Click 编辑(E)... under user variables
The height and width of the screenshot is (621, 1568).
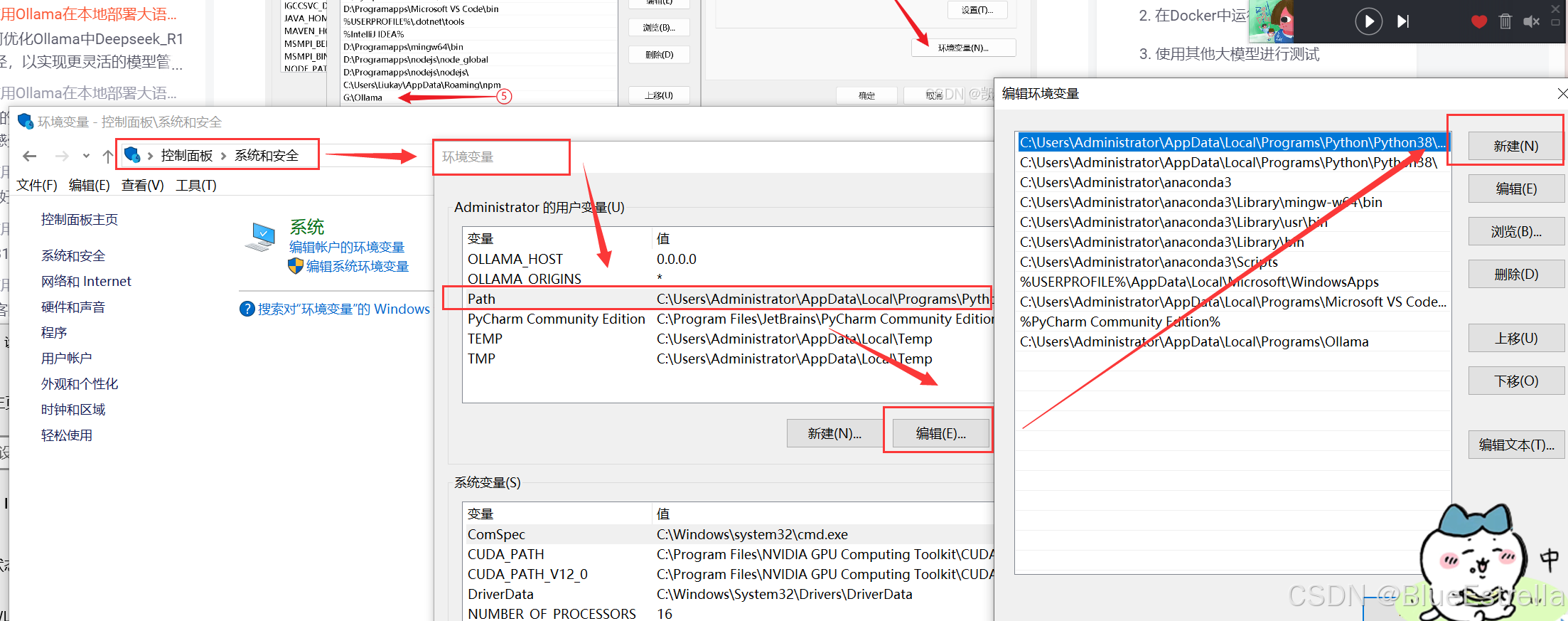click(x=940, y=434)
